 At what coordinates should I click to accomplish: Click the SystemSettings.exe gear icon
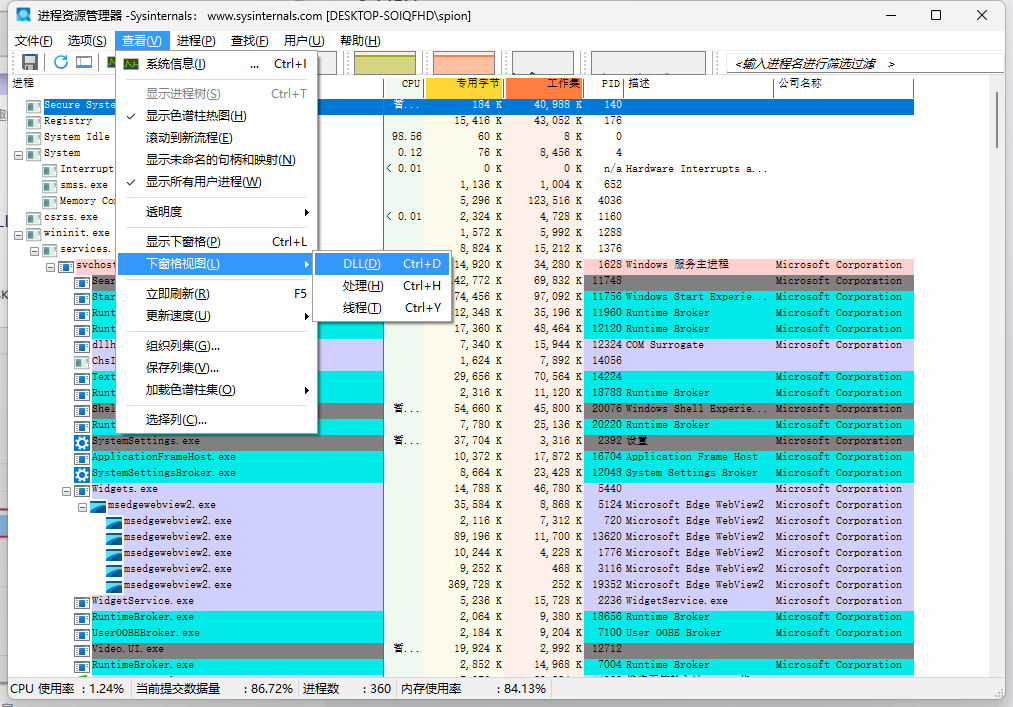pos(81,440)
